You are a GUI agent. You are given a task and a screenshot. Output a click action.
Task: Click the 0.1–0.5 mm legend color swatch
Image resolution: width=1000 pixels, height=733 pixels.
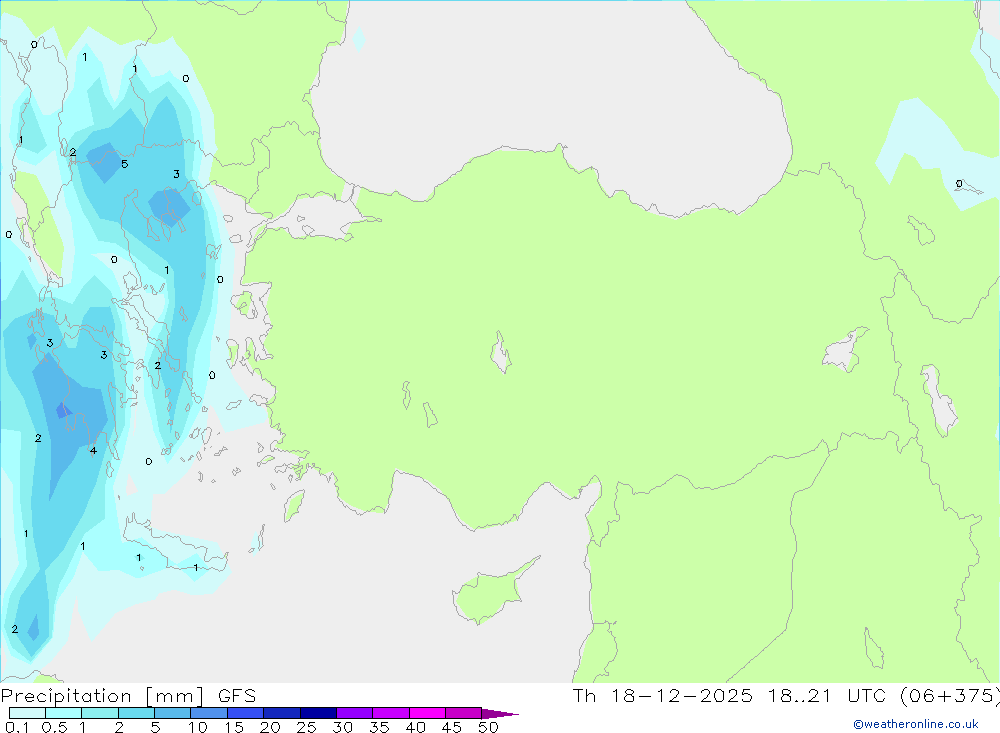[x=27, y=713]
